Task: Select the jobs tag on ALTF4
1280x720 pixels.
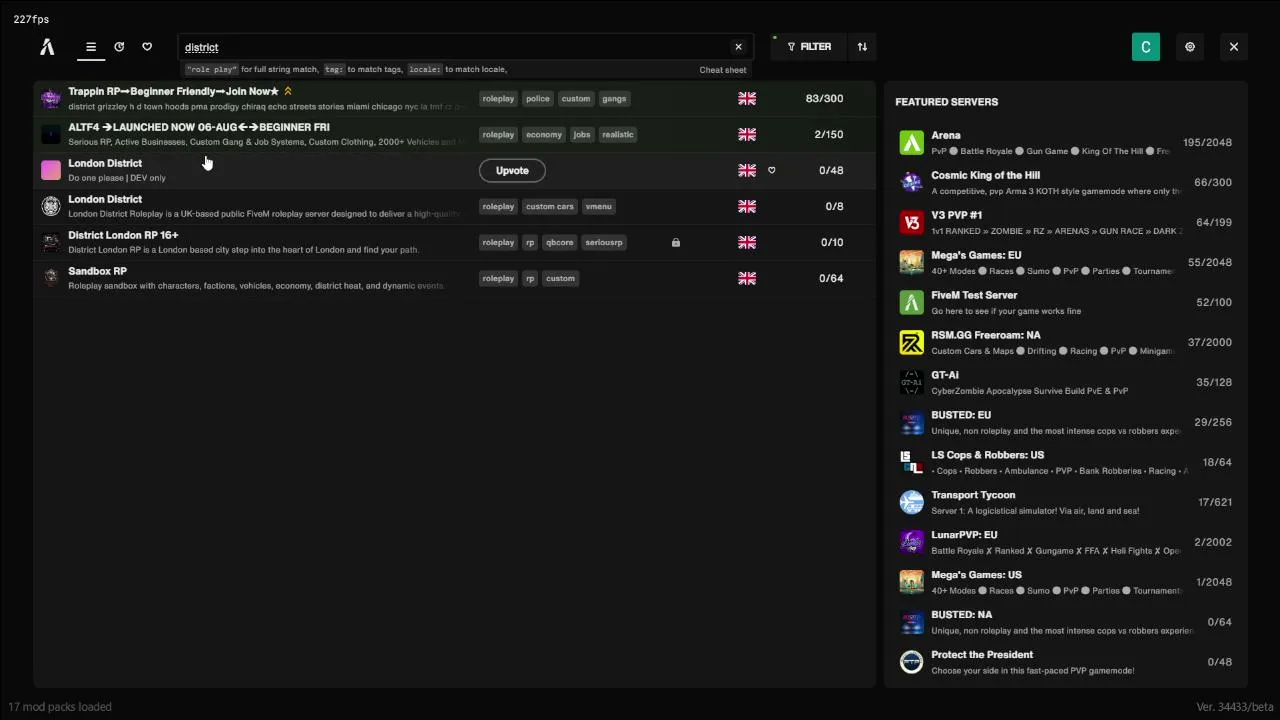Action: click(582, 134)
